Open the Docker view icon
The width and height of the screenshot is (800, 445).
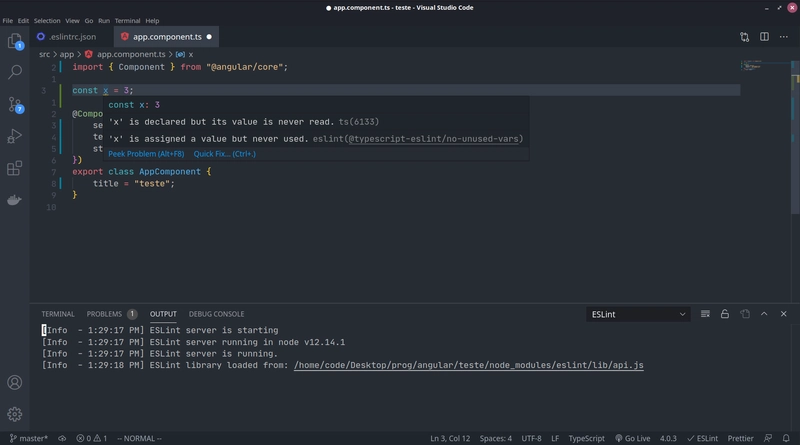tap(15, 200)
